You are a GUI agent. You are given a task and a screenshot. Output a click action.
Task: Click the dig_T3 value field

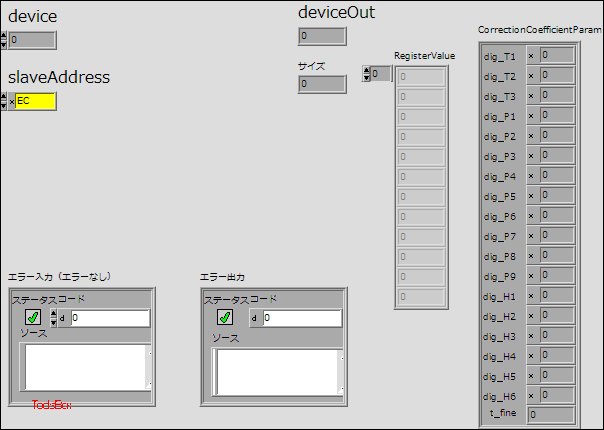pos(557,96)
